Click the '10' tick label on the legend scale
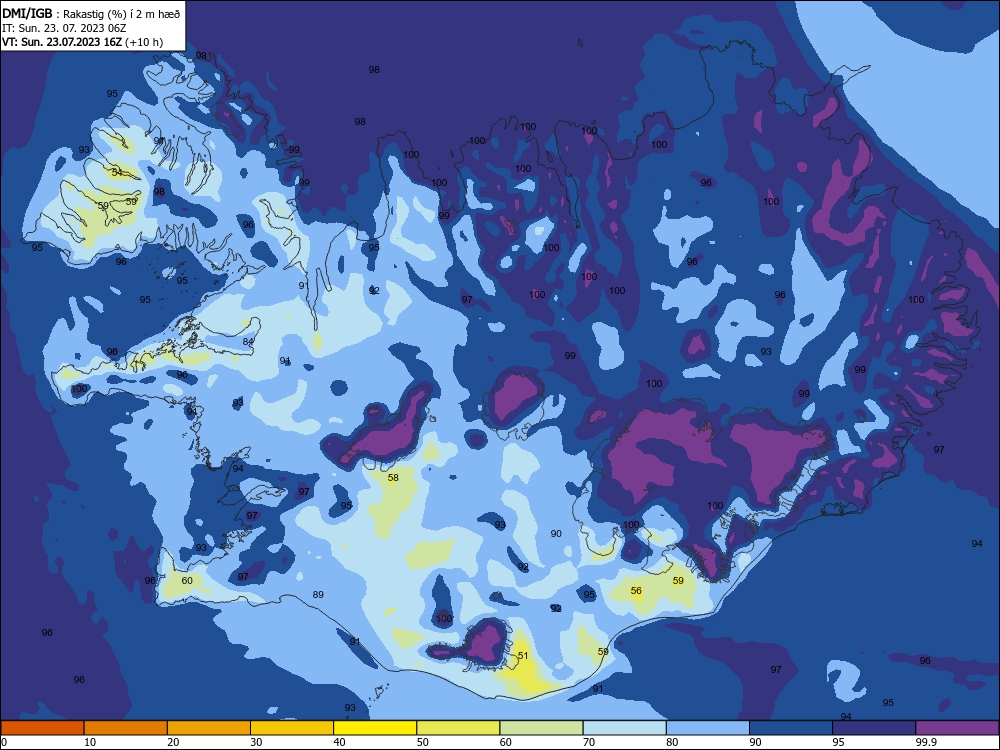1000x750 pixels. (90, 742)
